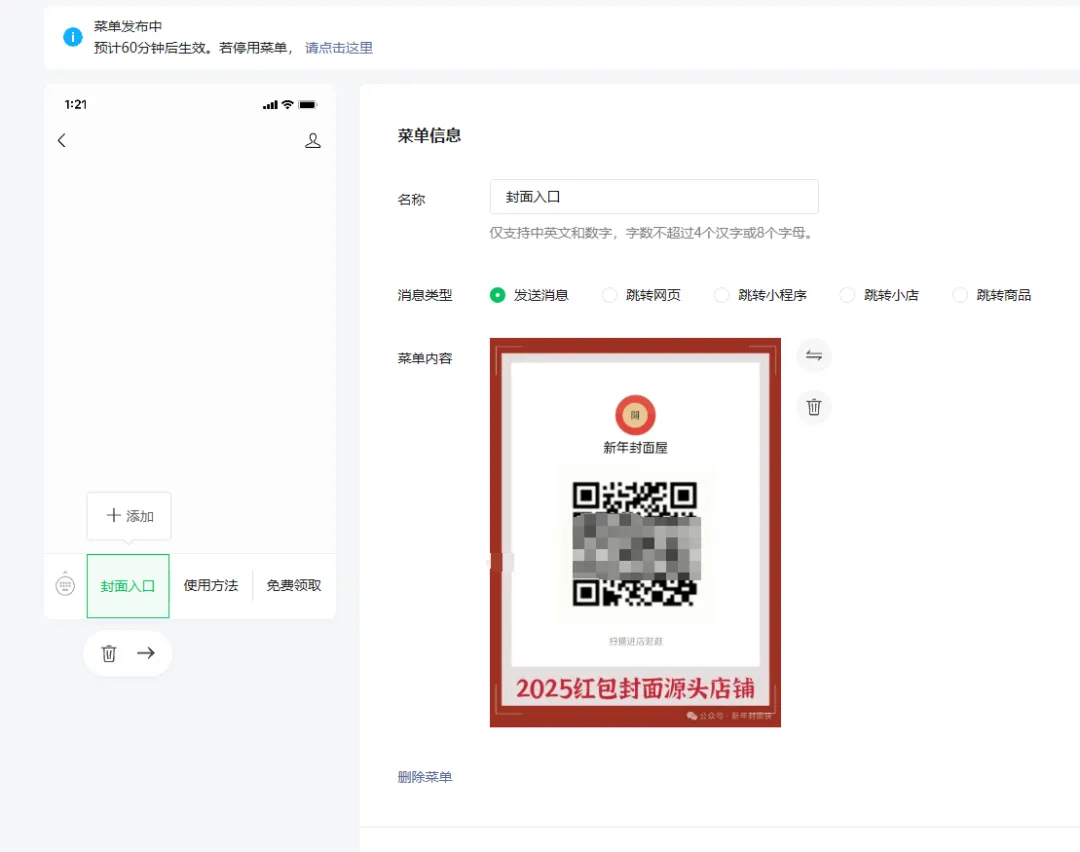This screenshot has width=1080, height=852.
Task: Click 添加 to add submenu
Action: click(x=129, y=516)
